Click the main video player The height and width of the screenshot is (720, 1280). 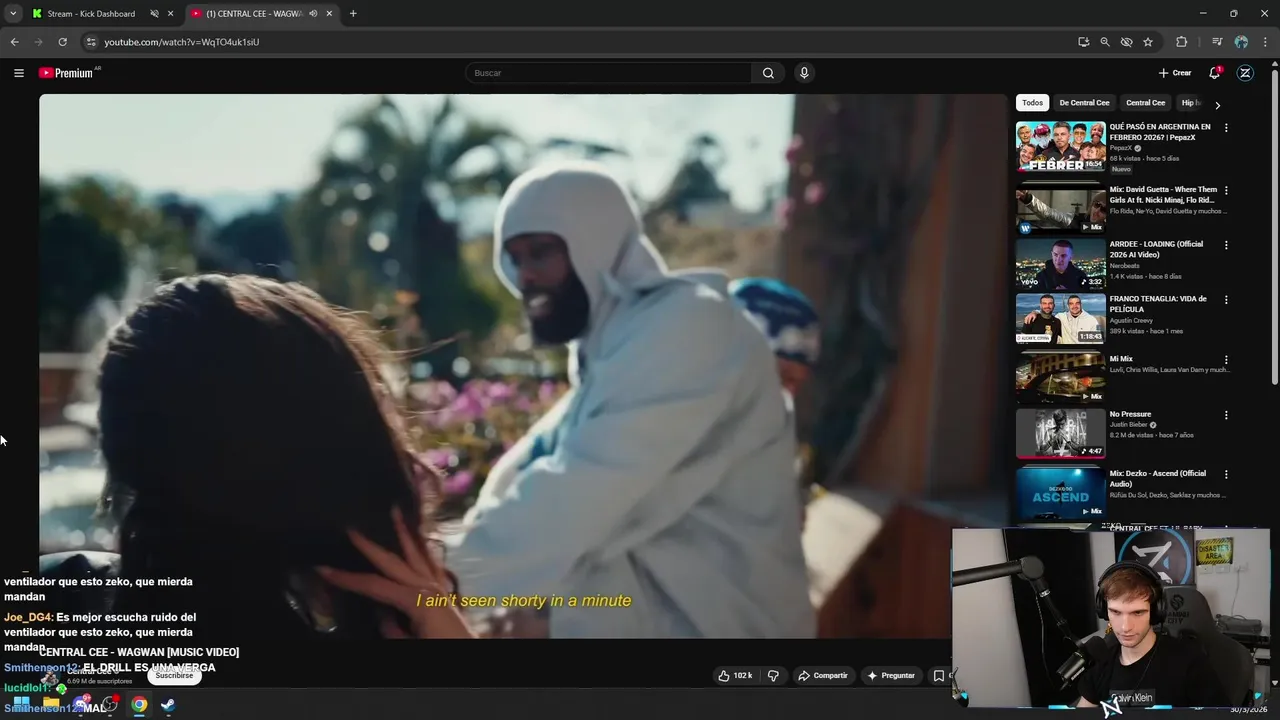523,366
